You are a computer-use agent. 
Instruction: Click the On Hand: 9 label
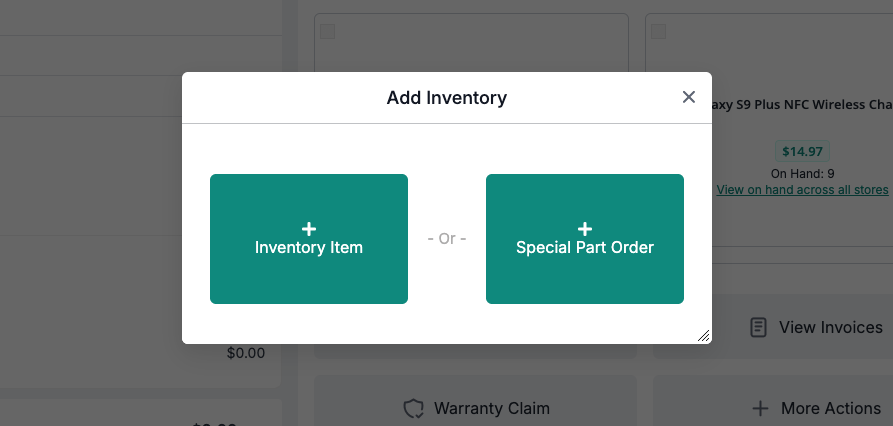coord(802,174)
